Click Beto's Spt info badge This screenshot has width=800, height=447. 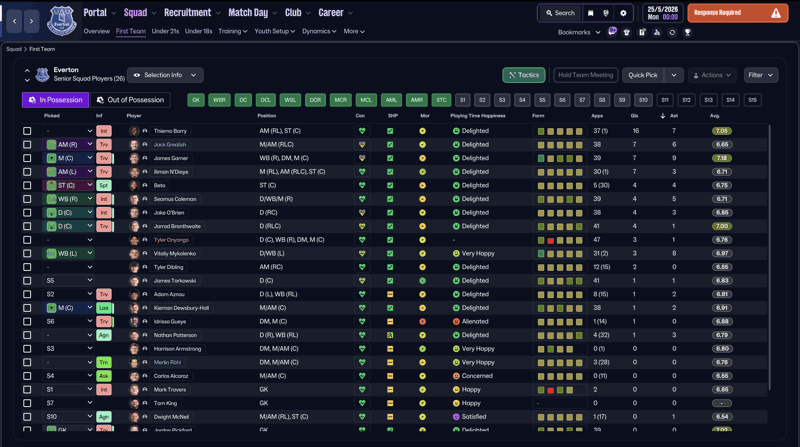[x=104, y=186]
